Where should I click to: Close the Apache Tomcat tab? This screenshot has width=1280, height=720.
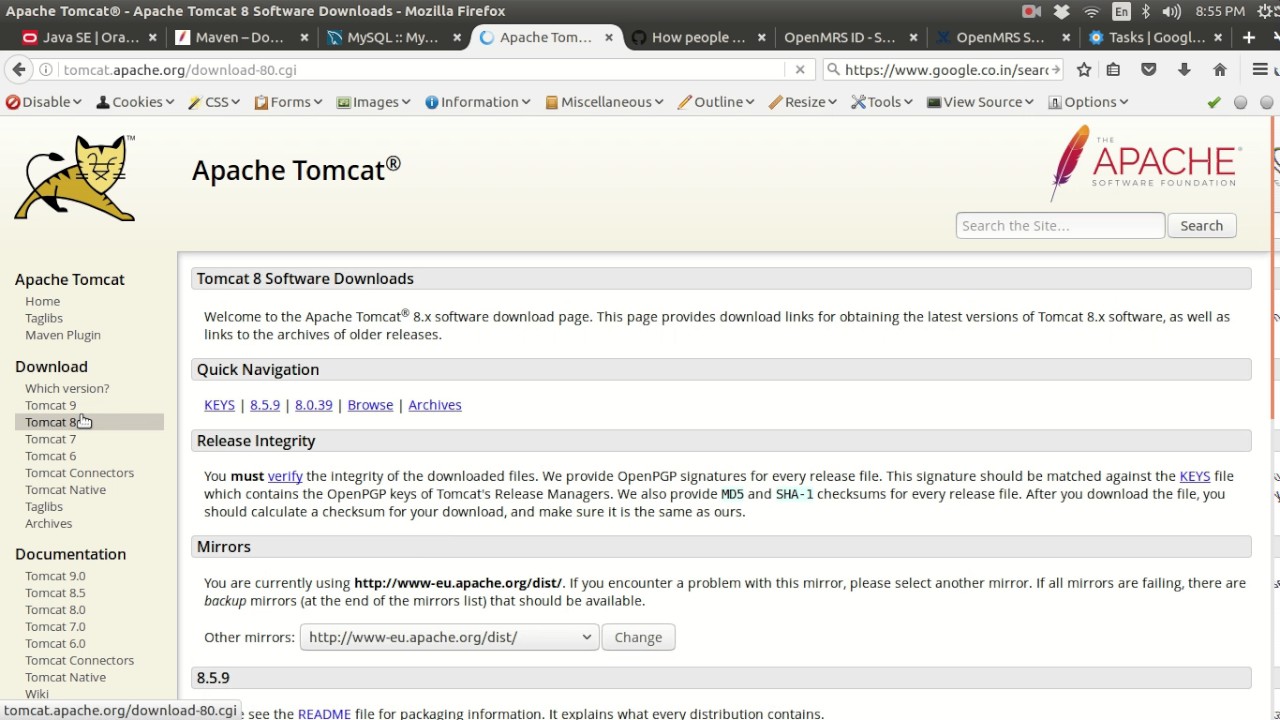pyautogui.click(x=609, y=37)
